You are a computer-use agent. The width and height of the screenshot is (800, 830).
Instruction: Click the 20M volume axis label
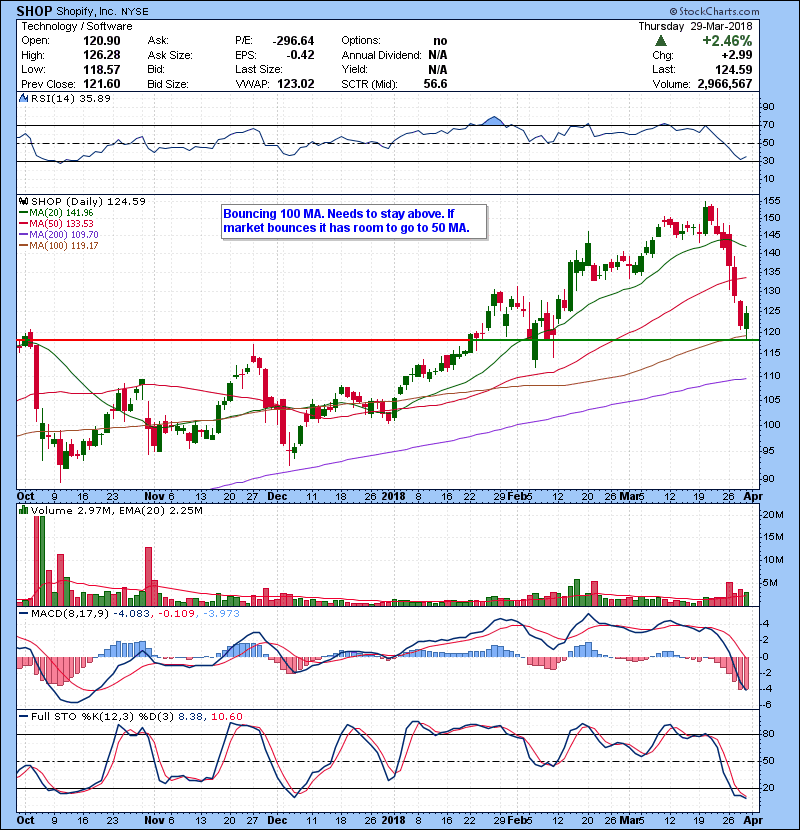(773, 515)
